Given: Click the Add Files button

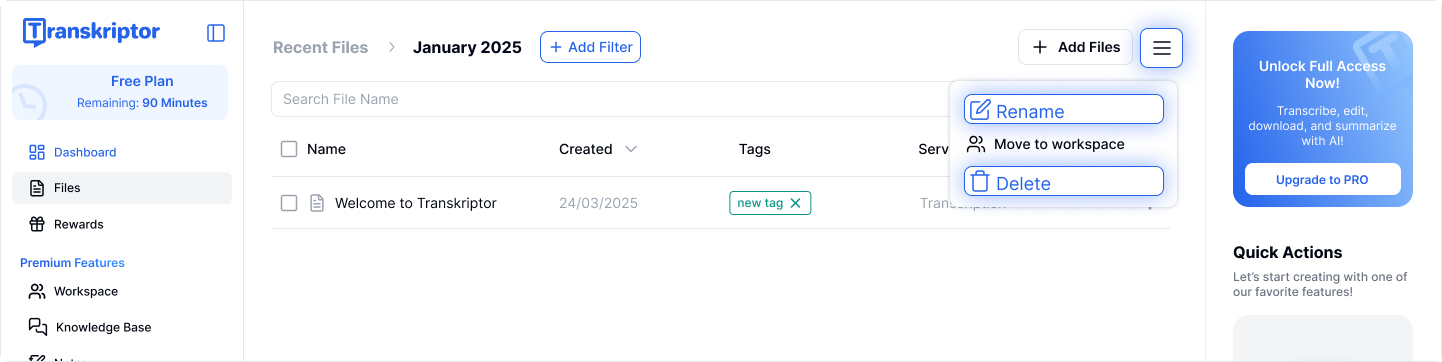Looking at the screenshot, I should coord(1075,47).
